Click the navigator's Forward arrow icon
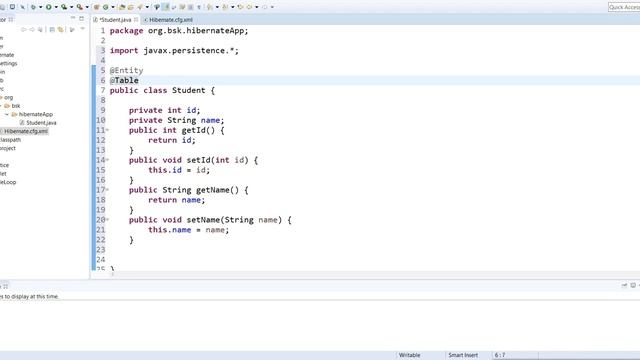Viewport: 640px width, 360px height. [32, 29]
